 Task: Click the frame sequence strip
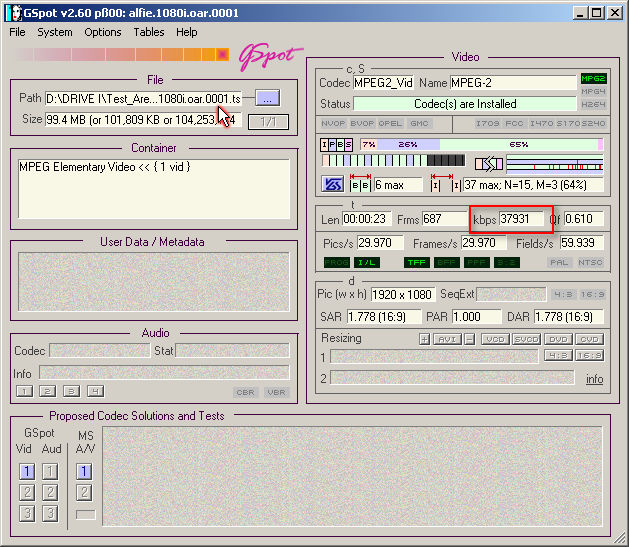394,160
